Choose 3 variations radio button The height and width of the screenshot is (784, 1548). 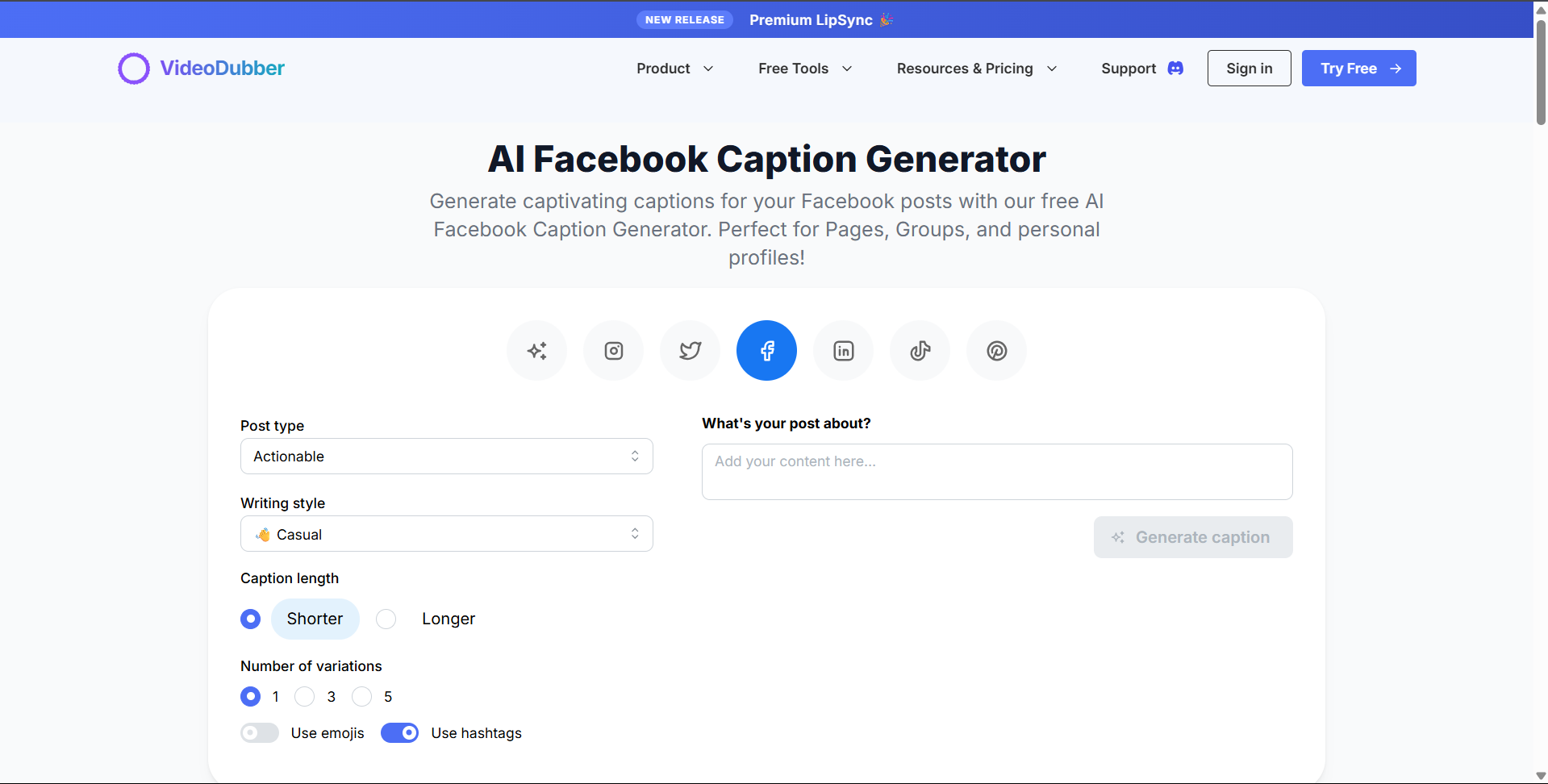tap(305, 696)
